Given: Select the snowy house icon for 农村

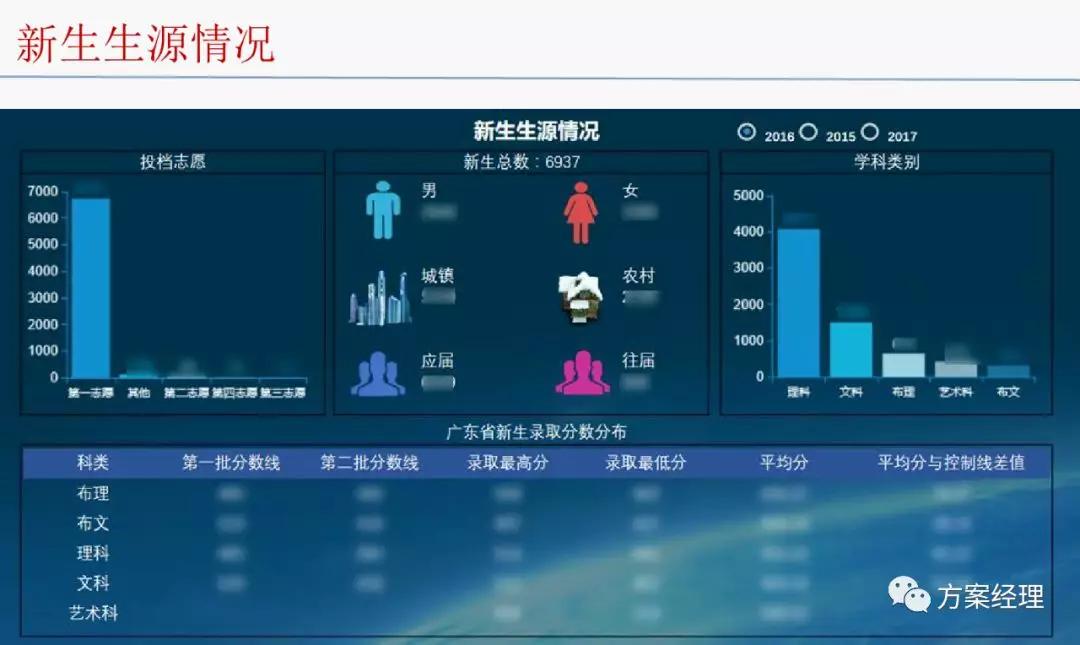Looking at the screenshot, I should 580,297.
